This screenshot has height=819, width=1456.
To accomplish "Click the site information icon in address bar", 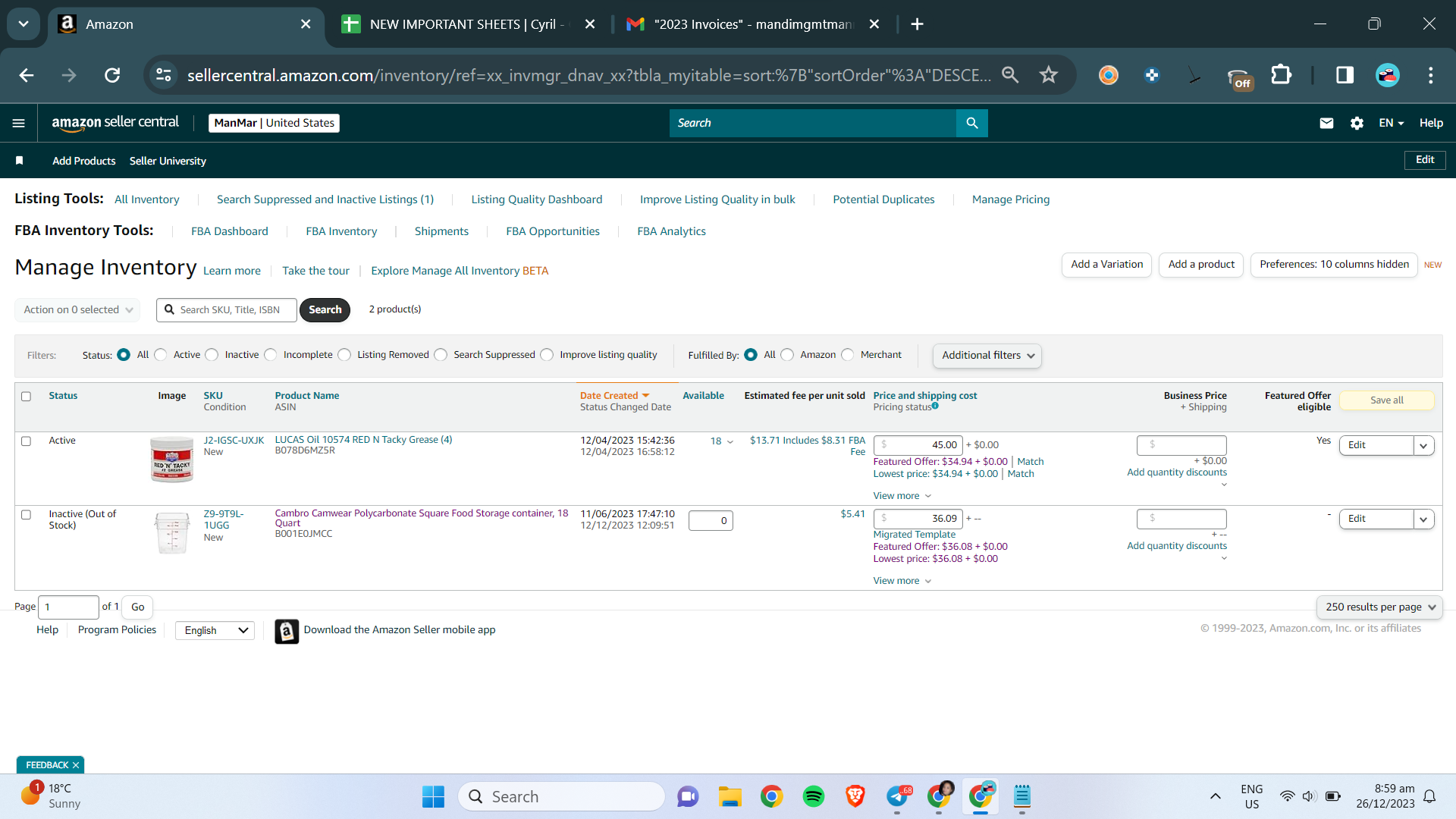I will point(164,75).
